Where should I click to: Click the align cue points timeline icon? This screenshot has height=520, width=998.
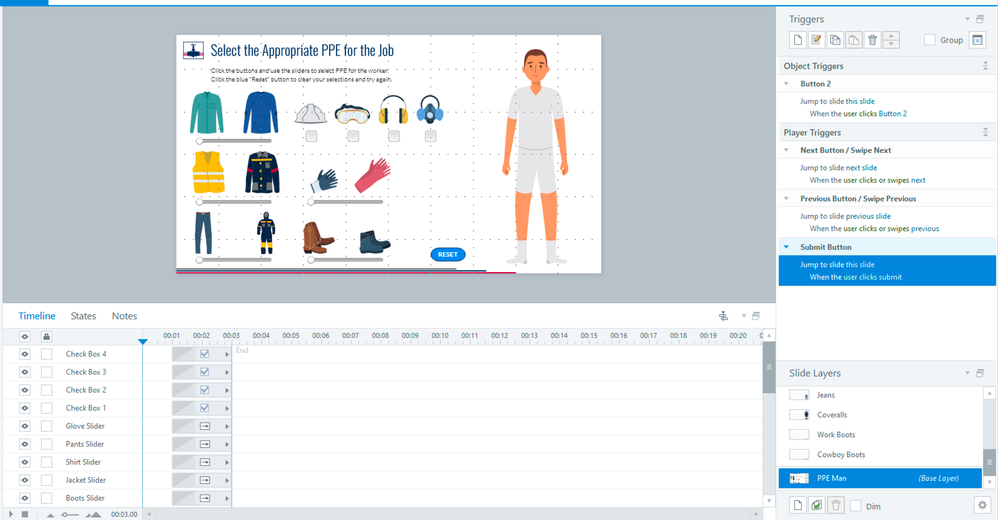(723, 316)
